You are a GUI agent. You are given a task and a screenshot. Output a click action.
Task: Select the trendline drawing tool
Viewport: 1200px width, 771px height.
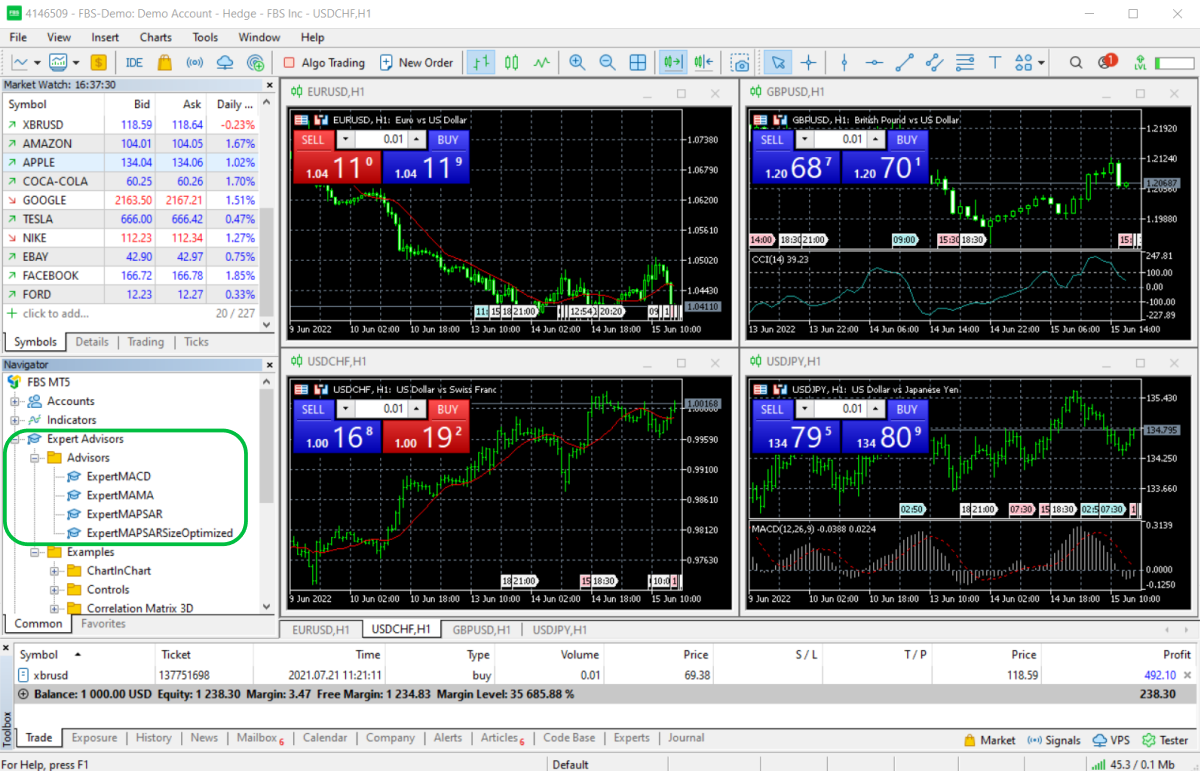coord(904,62)
